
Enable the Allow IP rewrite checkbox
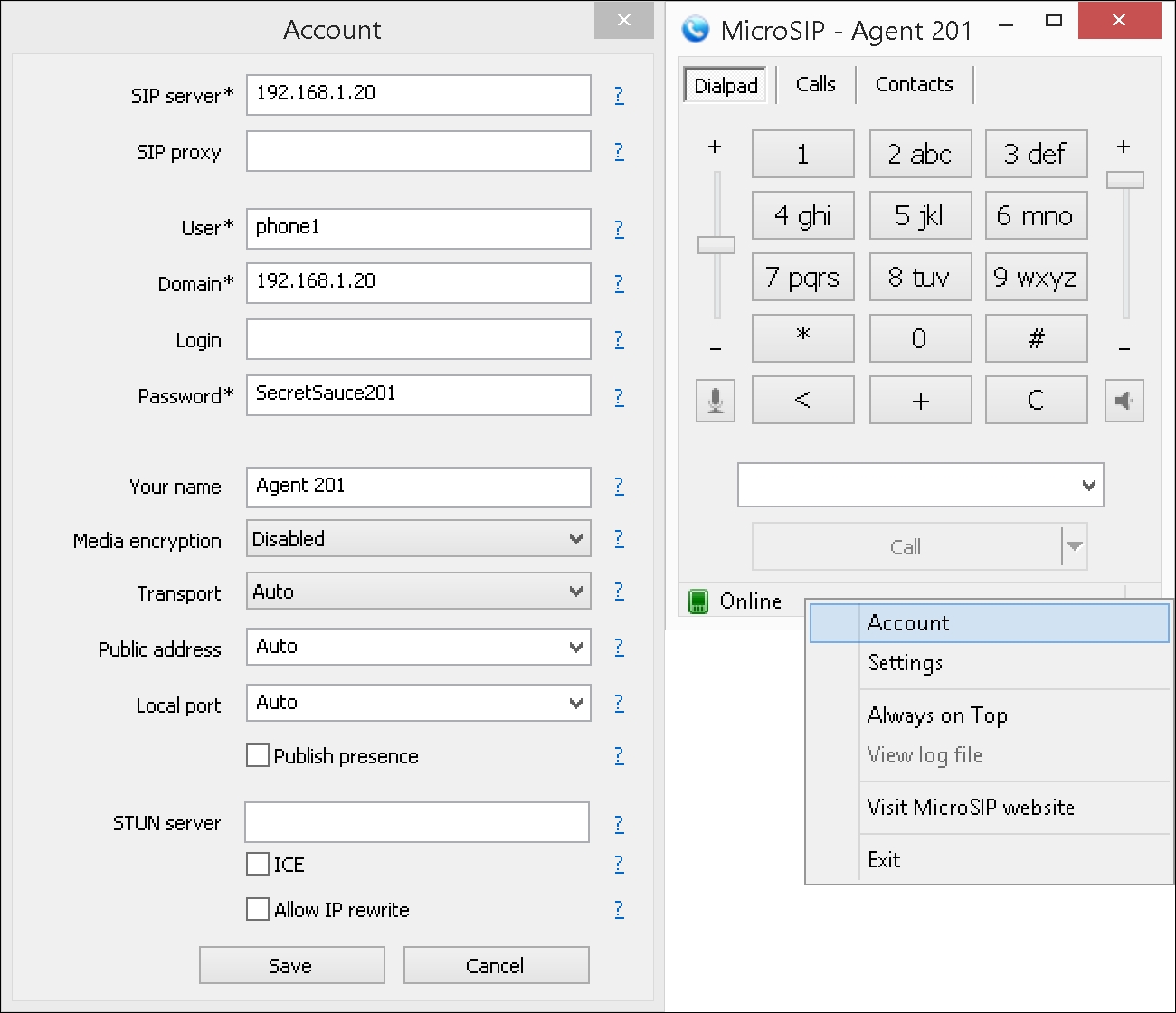(258, 909)
